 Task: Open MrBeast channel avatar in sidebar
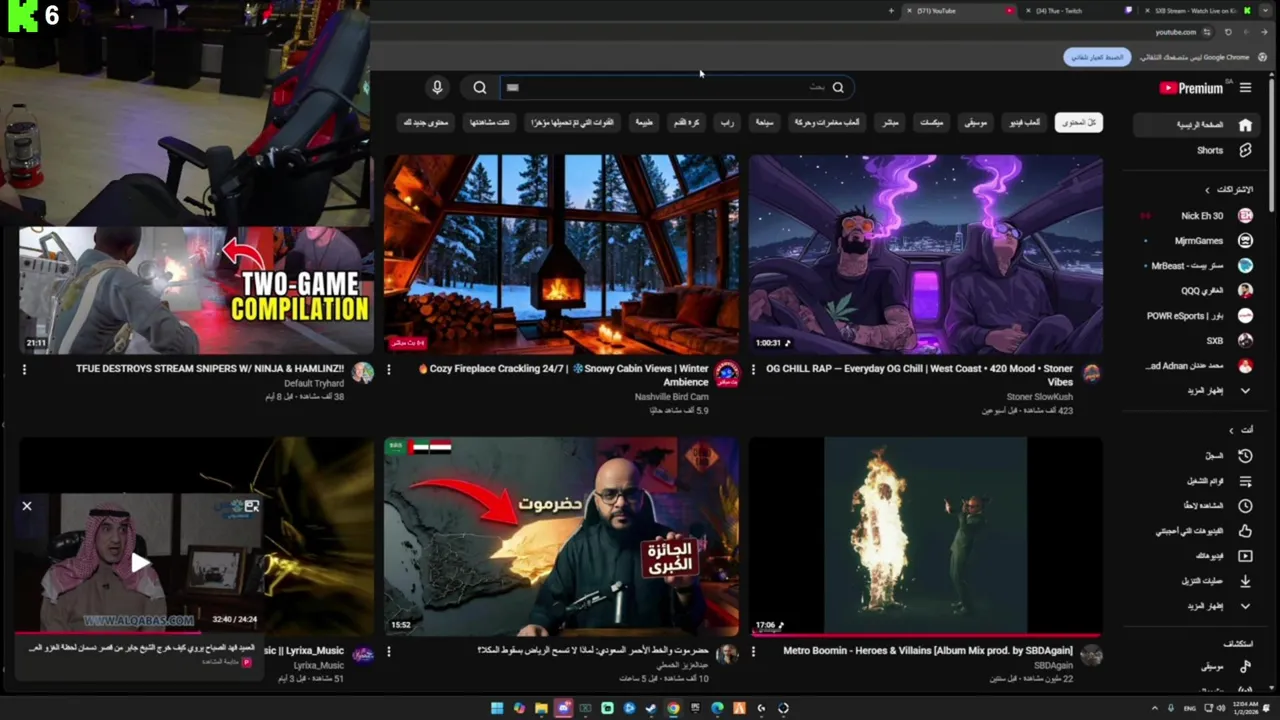[x=1245, y=265]
